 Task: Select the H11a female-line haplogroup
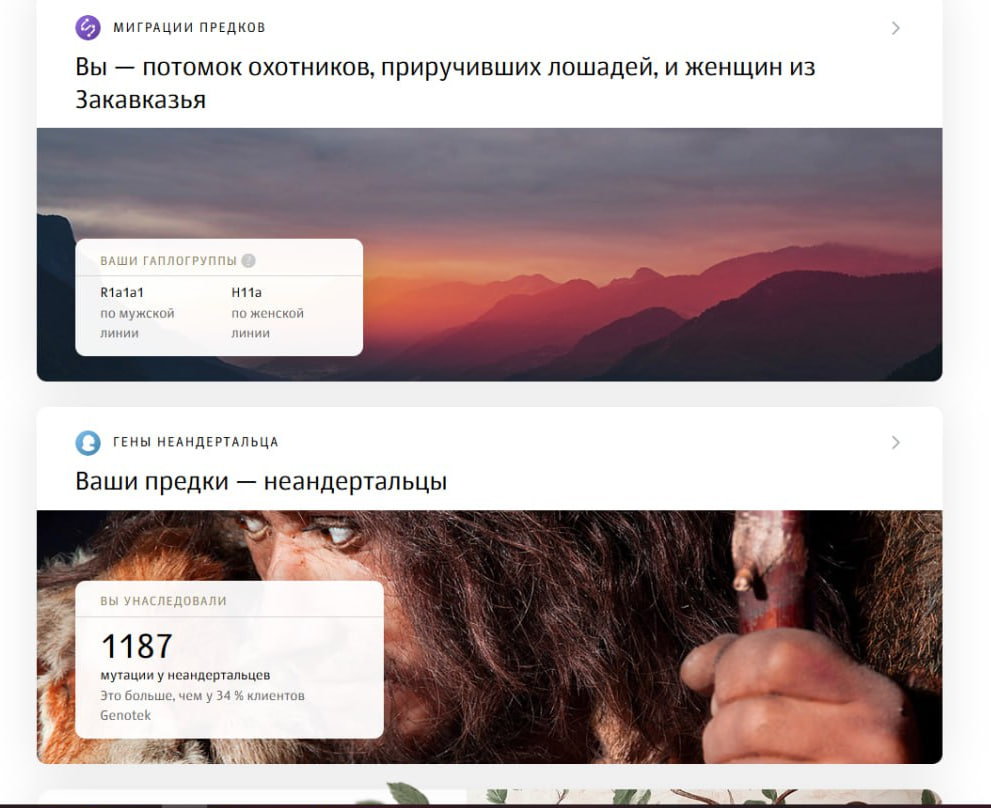point(246,292)
